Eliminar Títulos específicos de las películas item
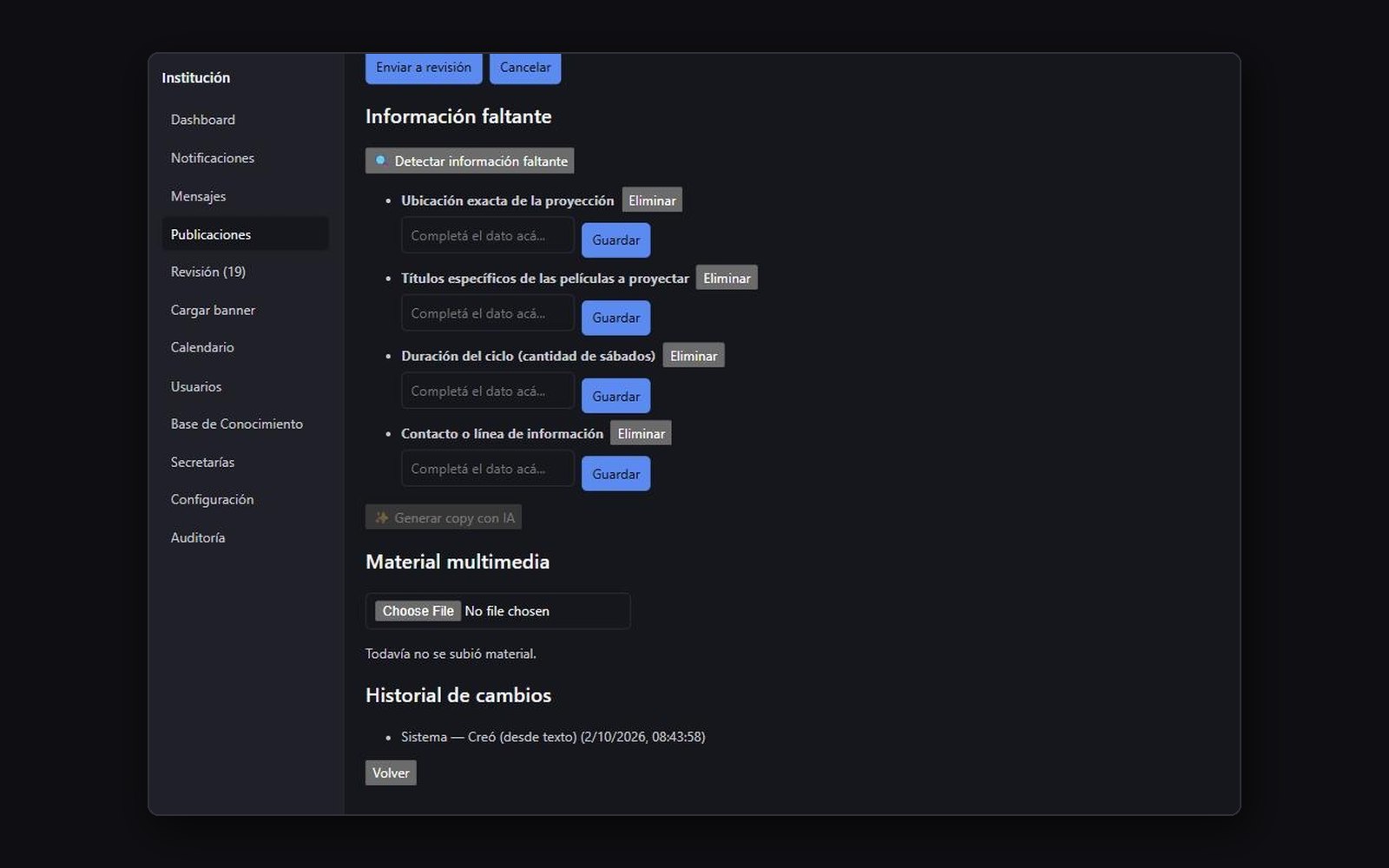This screenshot has height=868, width=1389. (727, 278)
